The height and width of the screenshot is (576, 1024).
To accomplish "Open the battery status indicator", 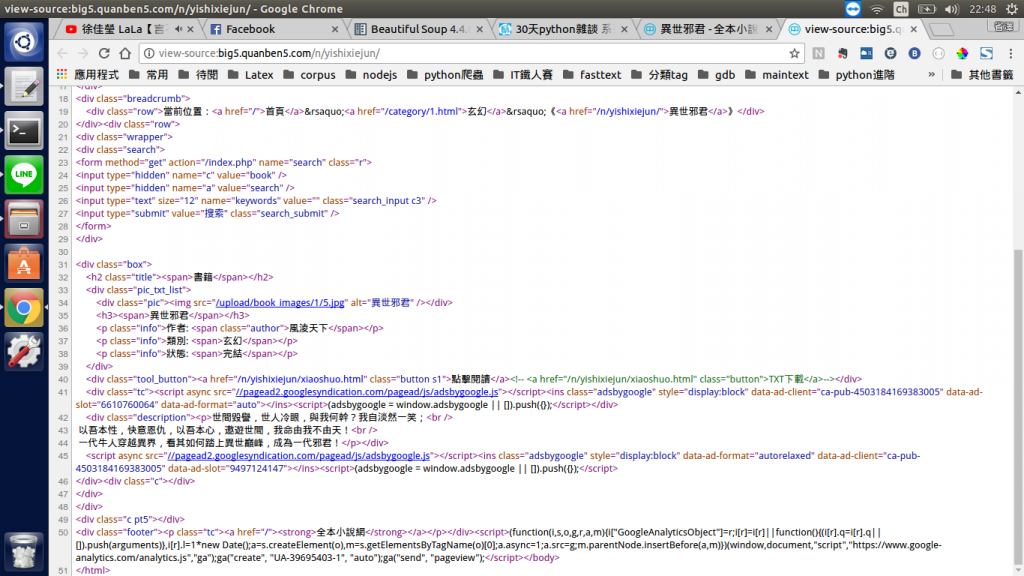I will point(927,9).
